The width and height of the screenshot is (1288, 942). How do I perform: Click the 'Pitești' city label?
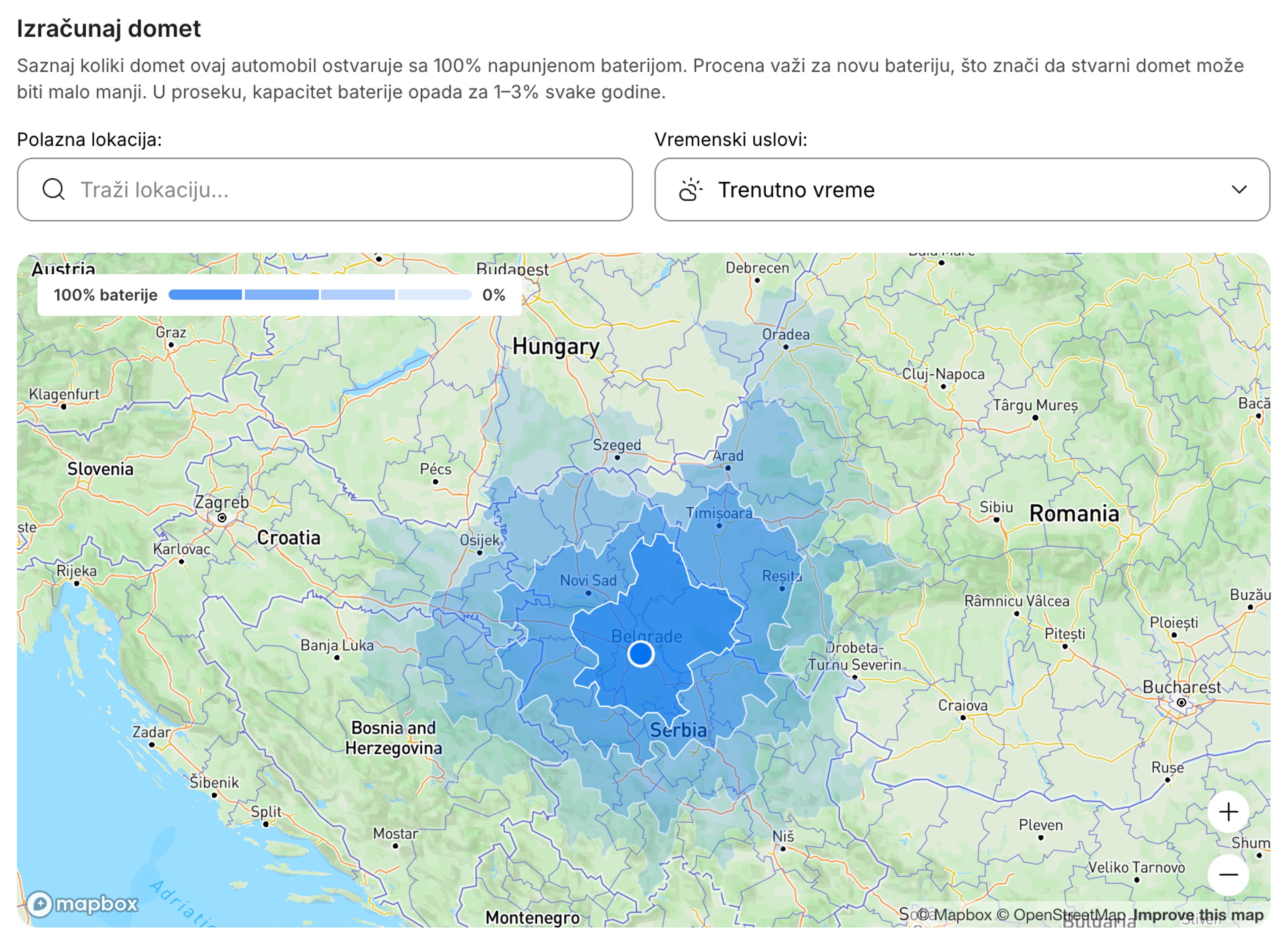[x=1065, y=633]
